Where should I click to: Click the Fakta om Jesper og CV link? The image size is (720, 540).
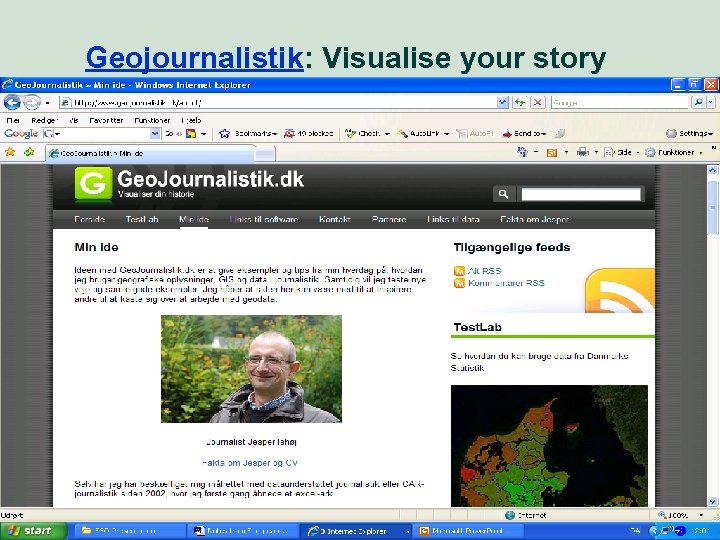coord(250,463)
